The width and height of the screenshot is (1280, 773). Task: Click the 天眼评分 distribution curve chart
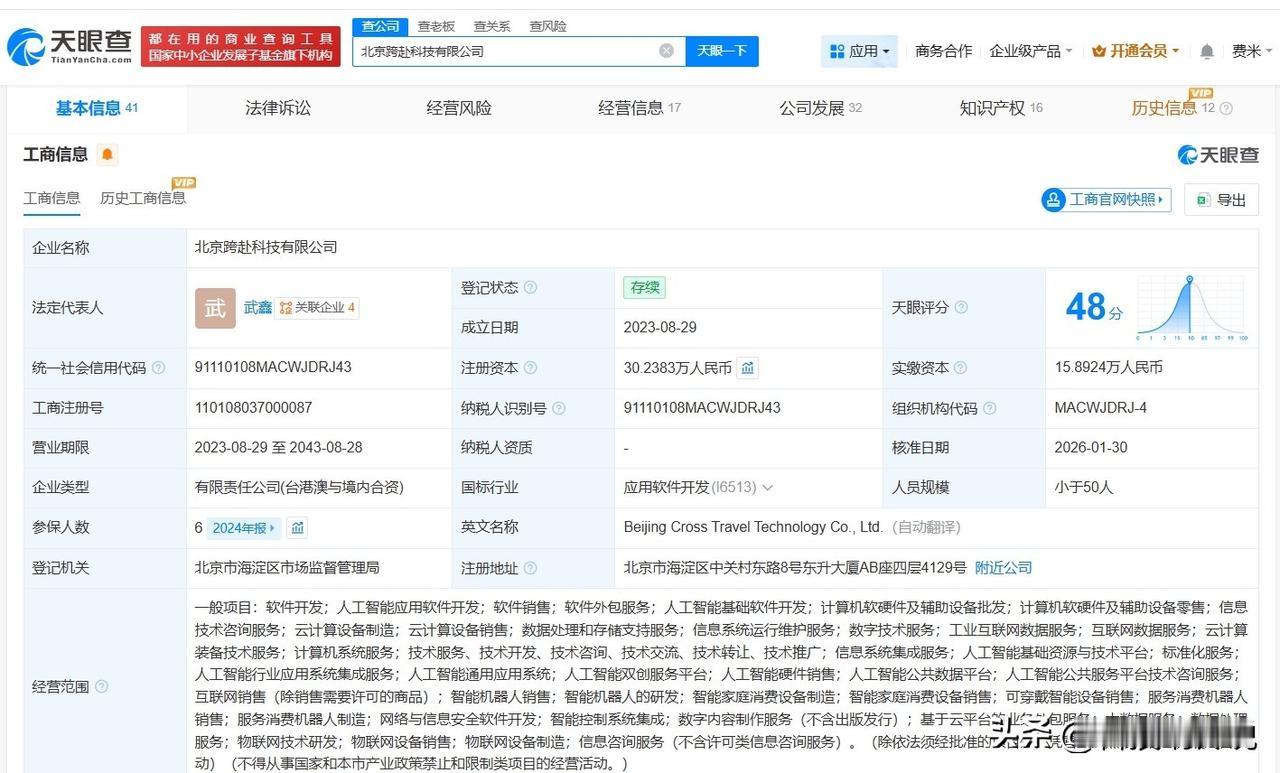click(x=1192, y=308)
